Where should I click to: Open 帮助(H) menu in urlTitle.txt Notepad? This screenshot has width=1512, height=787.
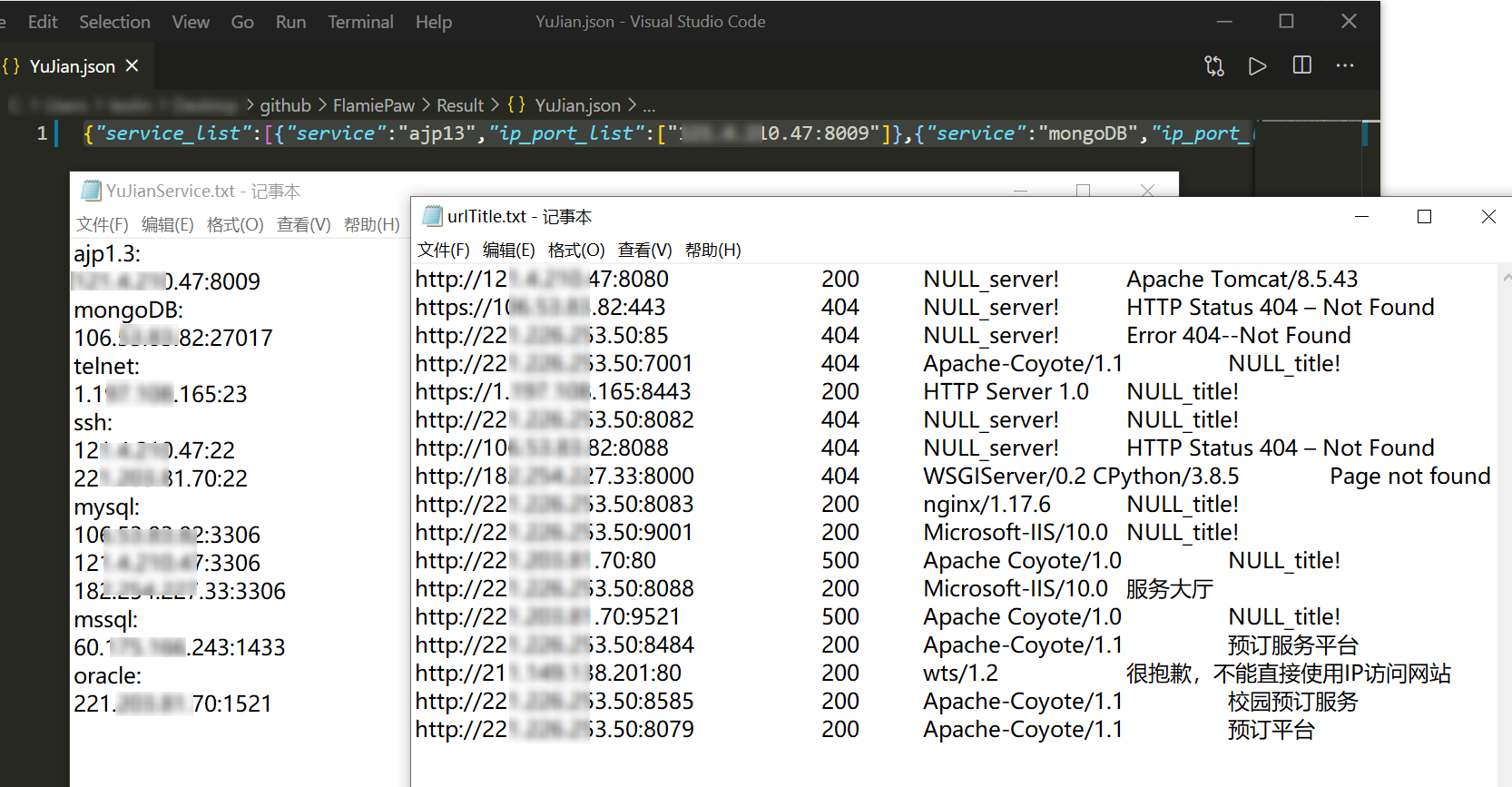pyautogui.click(x=712, y=250)
